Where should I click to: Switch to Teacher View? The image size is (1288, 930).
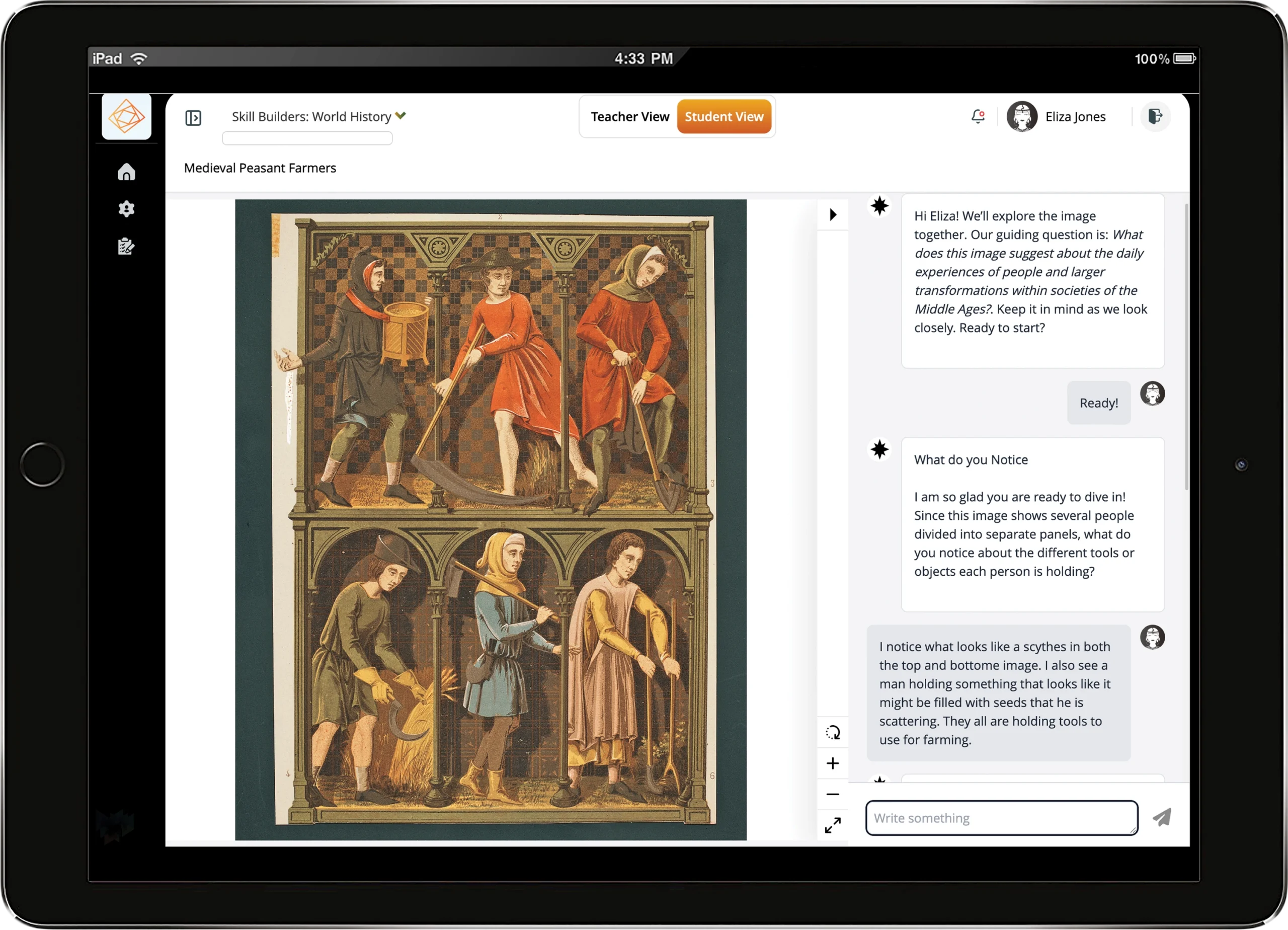630,116
